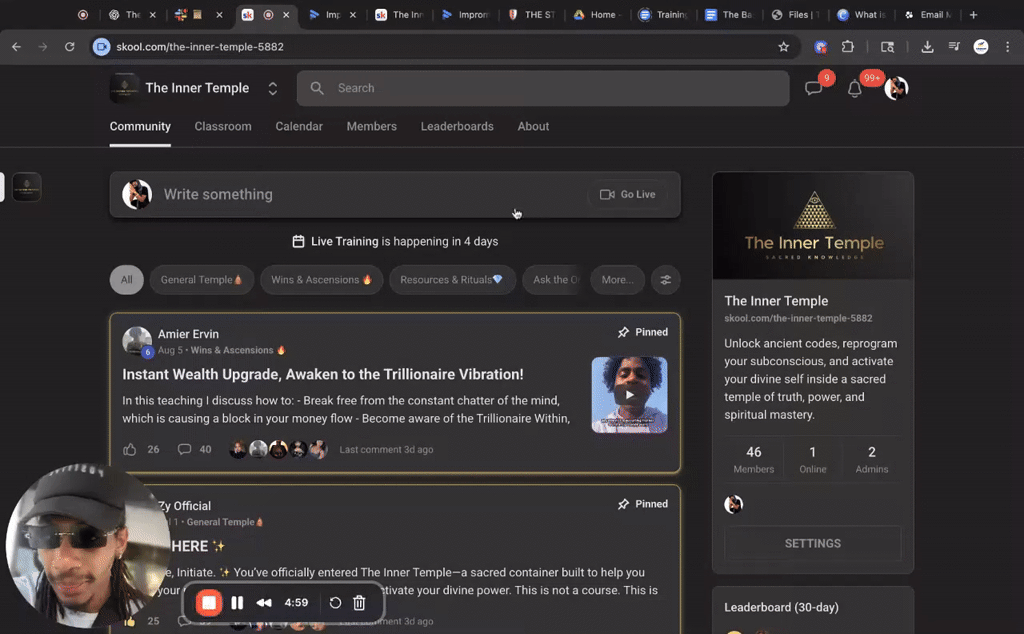Open skool.com/the-inner-temple-5882 link in sidebar
The width and height of the screenshot is (1024, 634).
(x=798, y=319)
